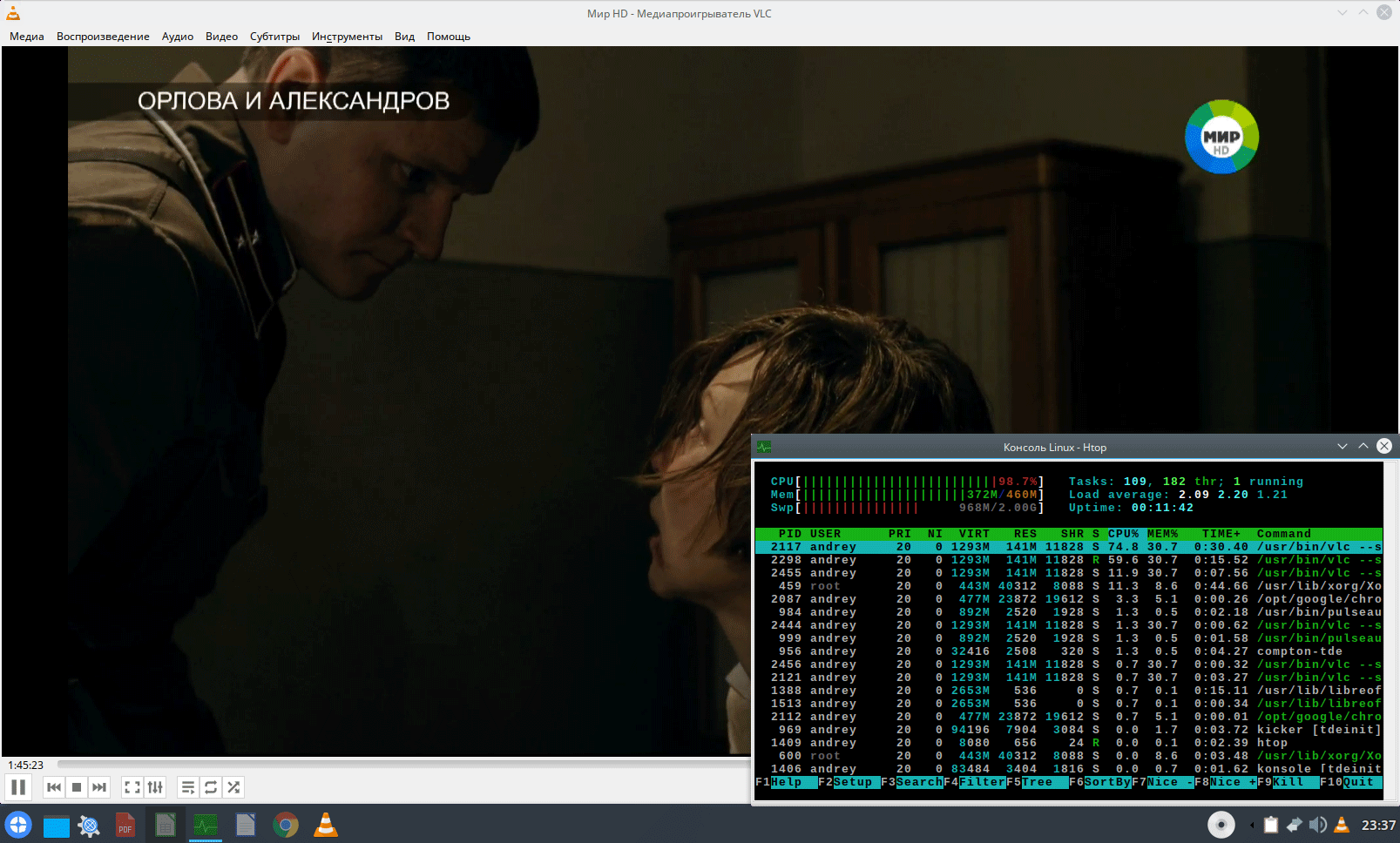Viewport: 1400px width, 843px height.
Task: Click the htop window title bar icon
Action: pyautogui.click(x=765, y=447)
